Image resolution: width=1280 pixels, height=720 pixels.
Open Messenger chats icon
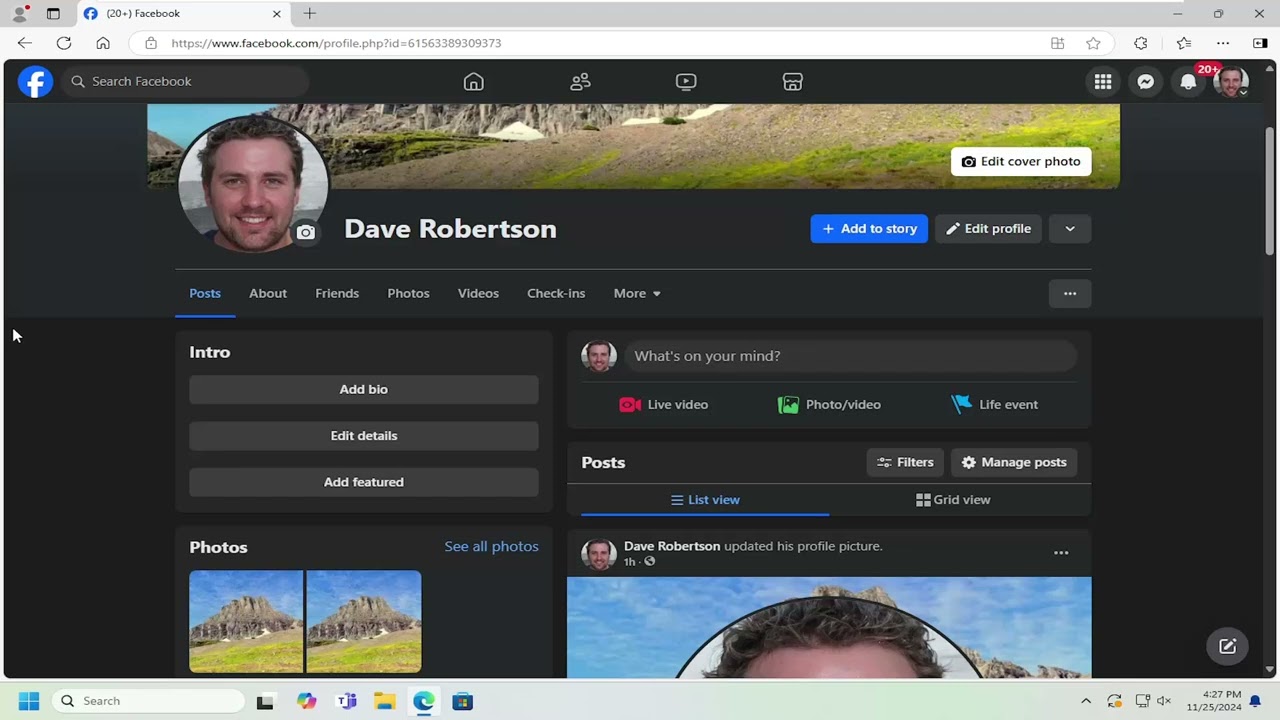pos(1146,82)
